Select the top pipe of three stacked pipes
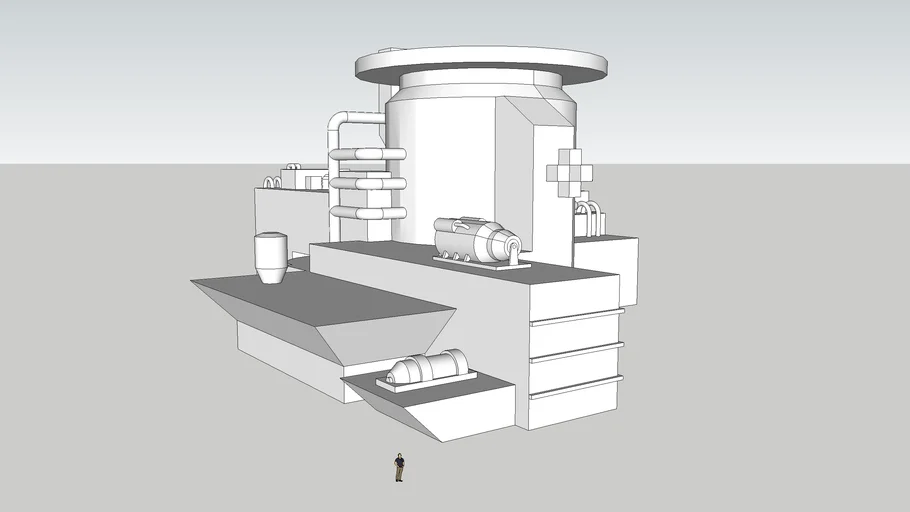Image resolution: width=910 pixels, height=512 pixels. 368,155
